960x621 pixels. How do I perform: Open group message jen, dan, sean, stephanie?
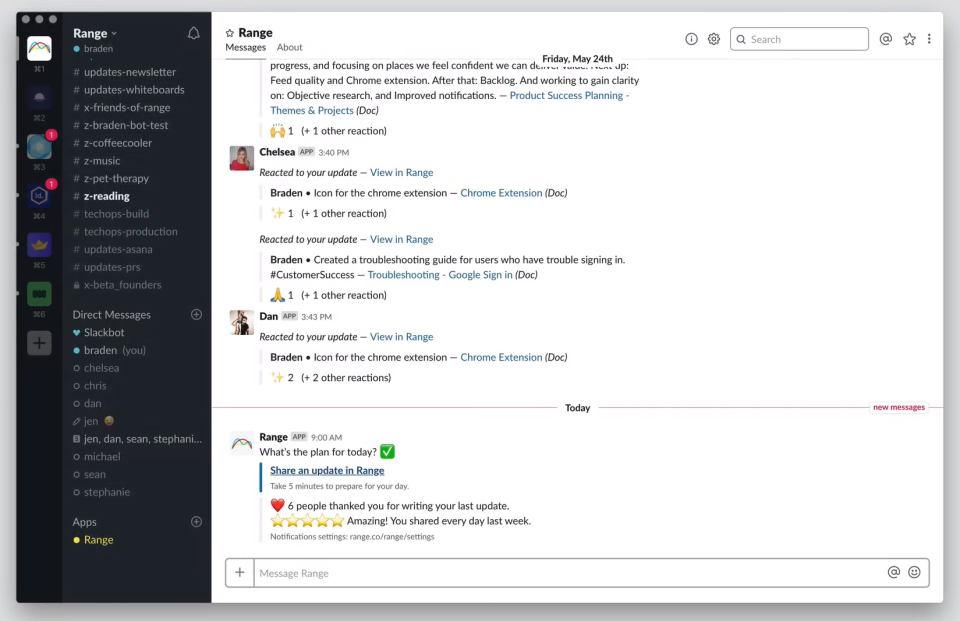[143, 438]
